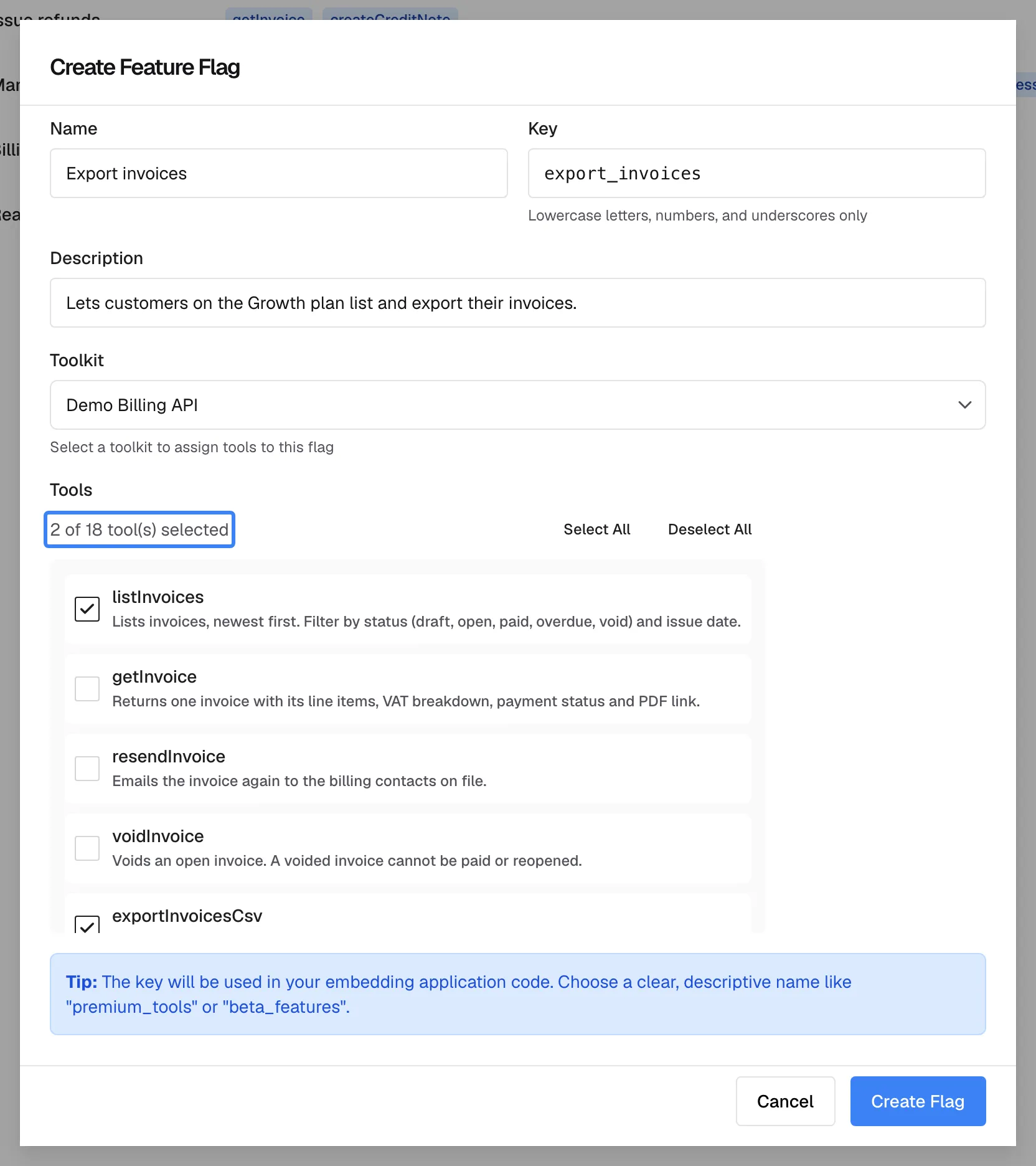1036x1166 pixels.
Task: Click the '2 of 18 tool(s) selected' counter
Action: pos(139,529)
